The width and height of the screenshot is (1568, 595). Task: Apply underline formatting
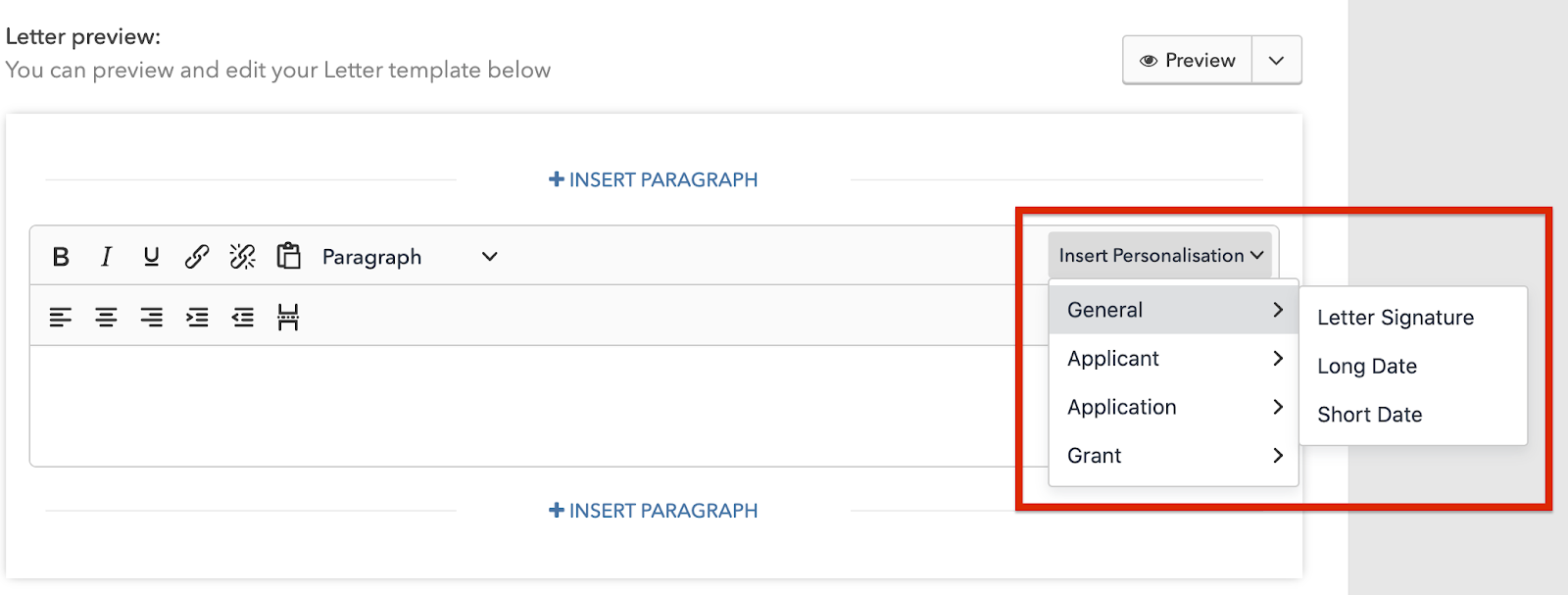(151, 257)
